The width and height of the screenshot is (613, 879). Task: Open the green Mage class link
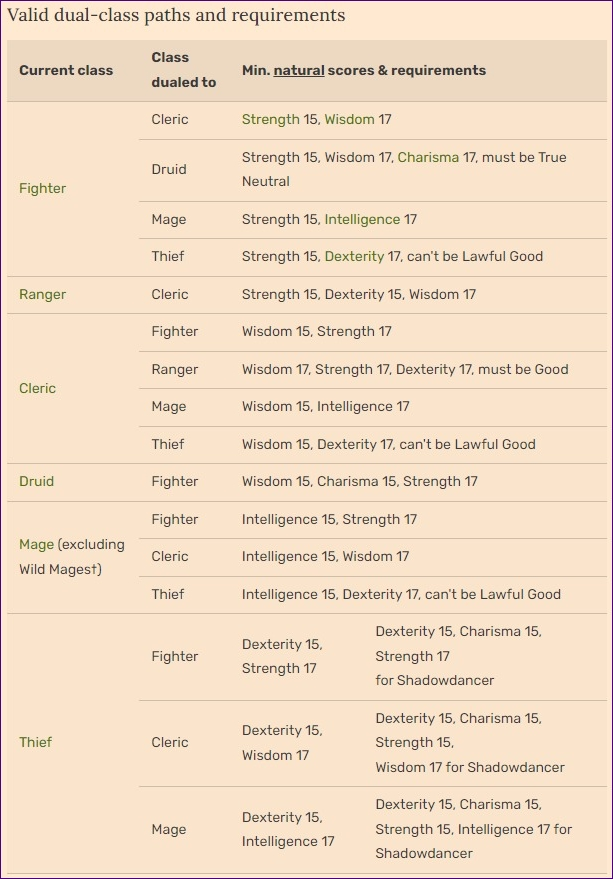(x=36, y=544)
